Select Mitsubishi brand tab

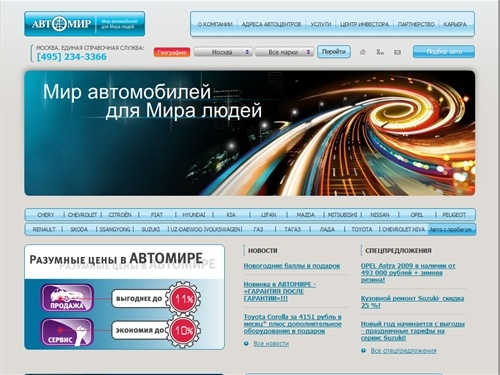(342, 215)
